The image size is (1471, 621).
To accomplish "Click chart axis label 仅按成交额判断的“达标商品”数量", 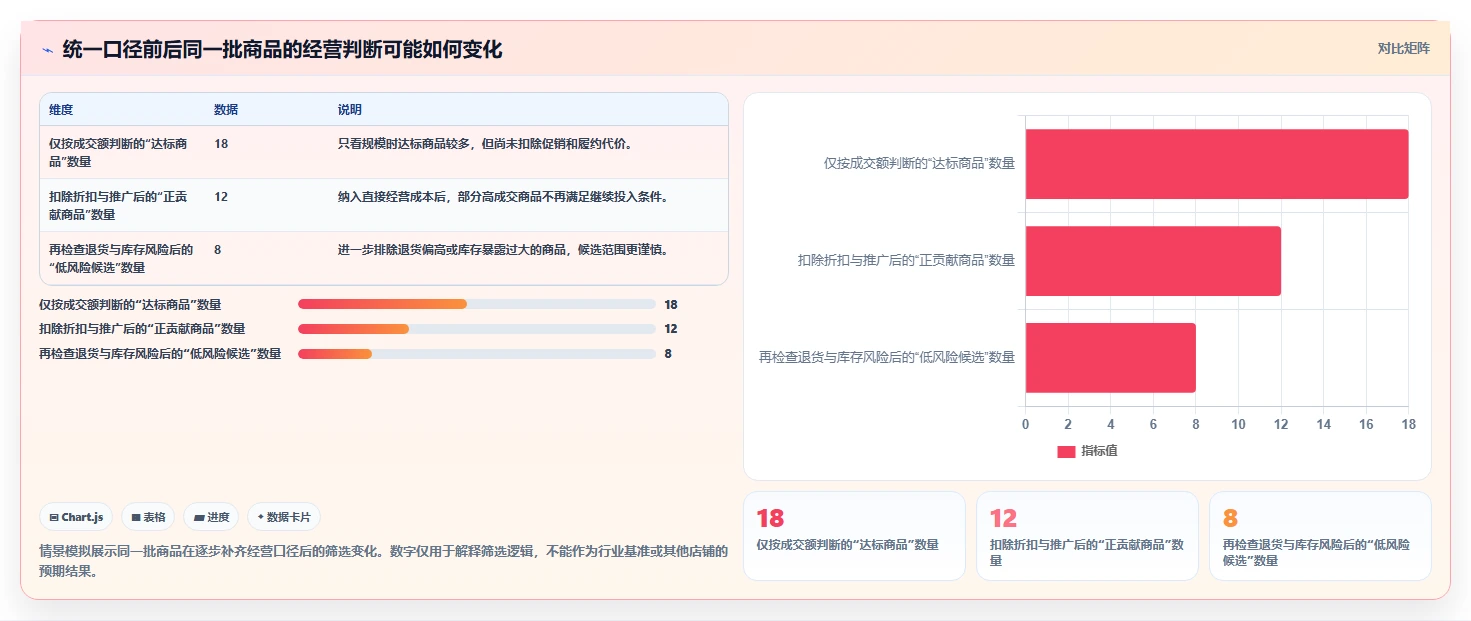I will coord(919,164).
